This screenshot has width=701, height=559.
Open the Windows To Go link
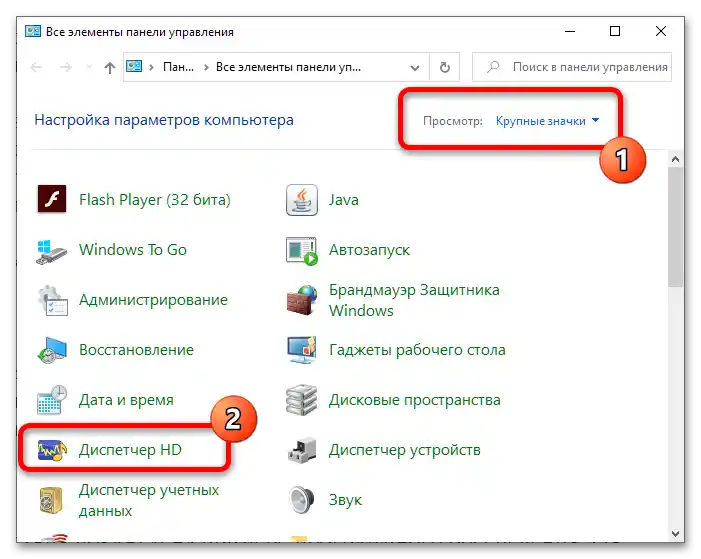(133, 250)
